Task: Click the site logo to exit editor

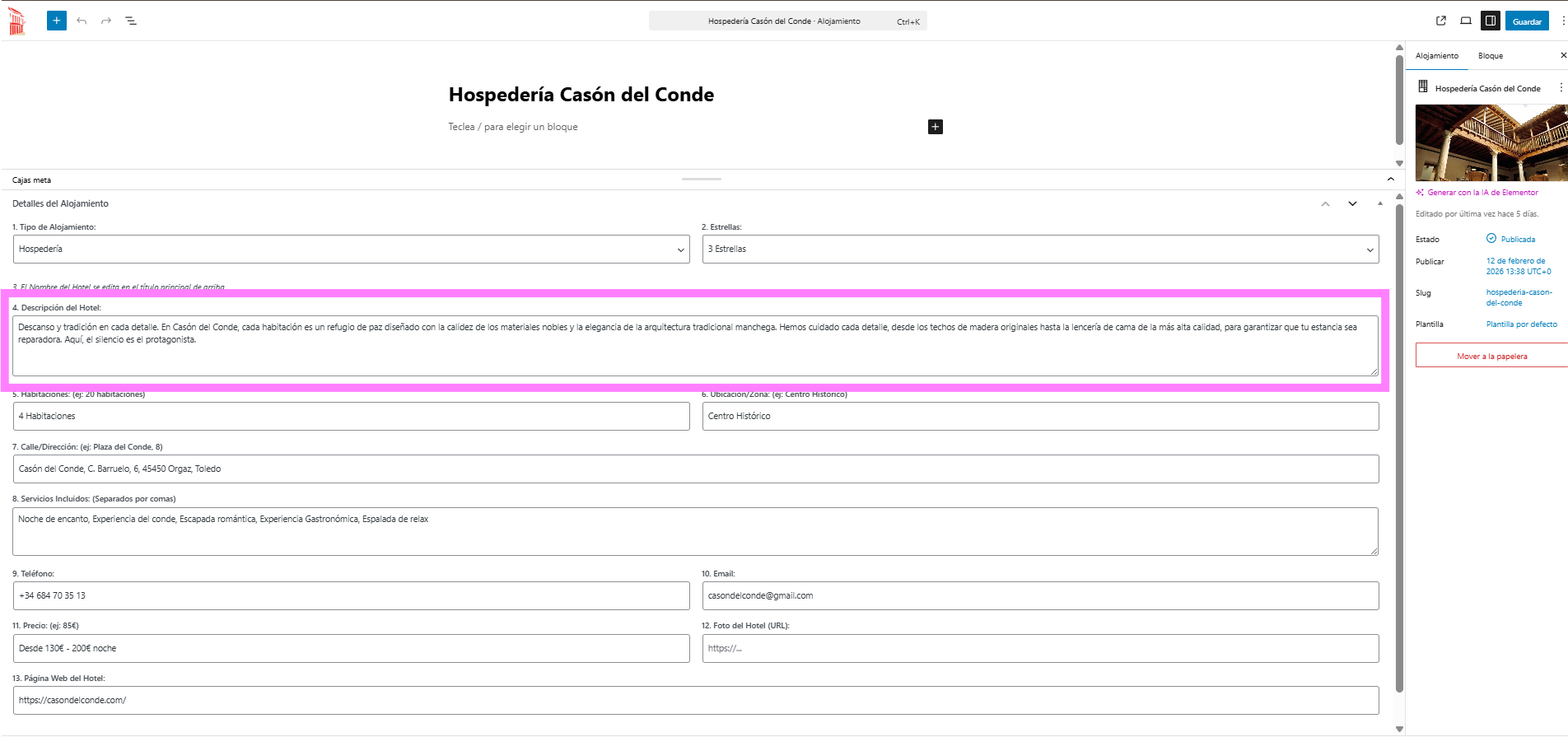Action: [x=17, y=21]
